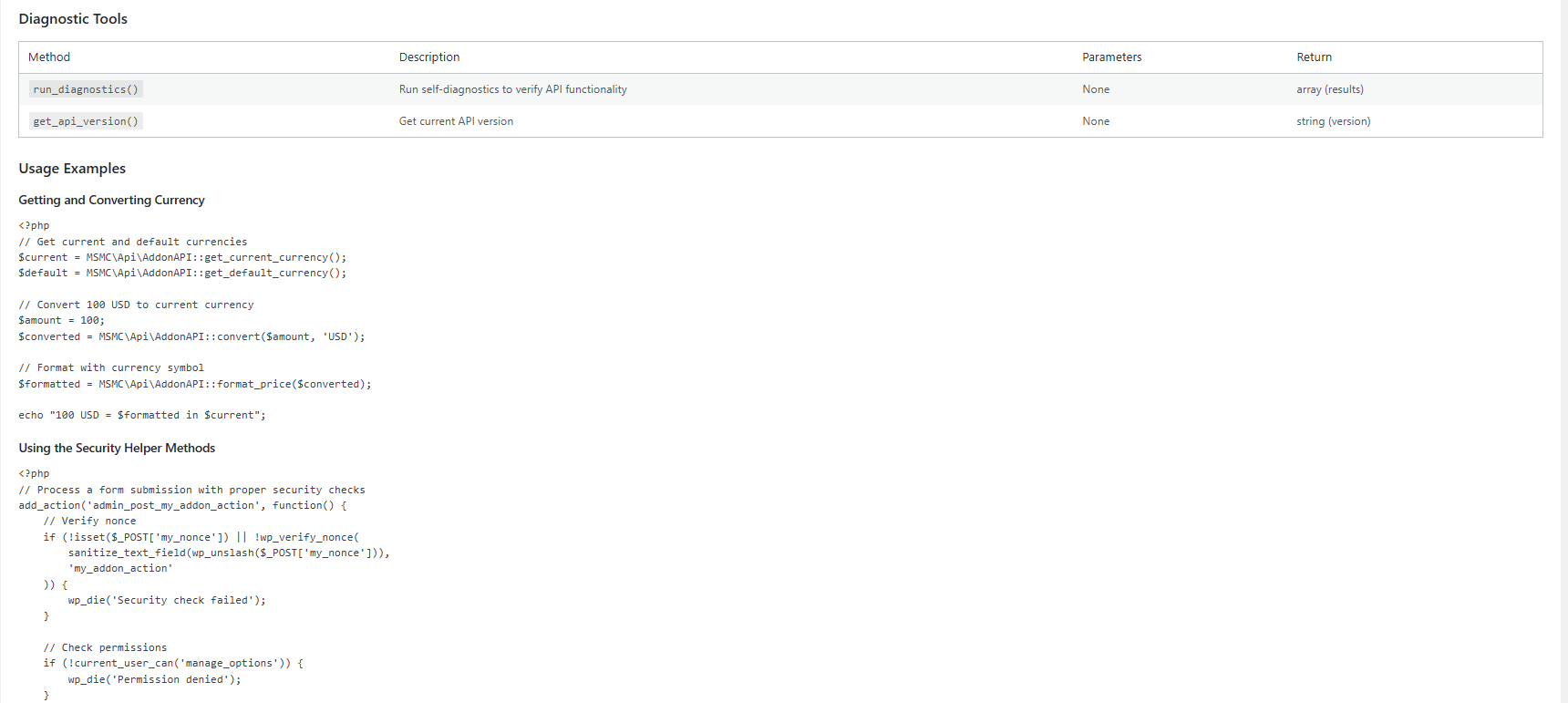Click Getting and Converting Currency heading
1568x703 pixels.
[111, 201]
